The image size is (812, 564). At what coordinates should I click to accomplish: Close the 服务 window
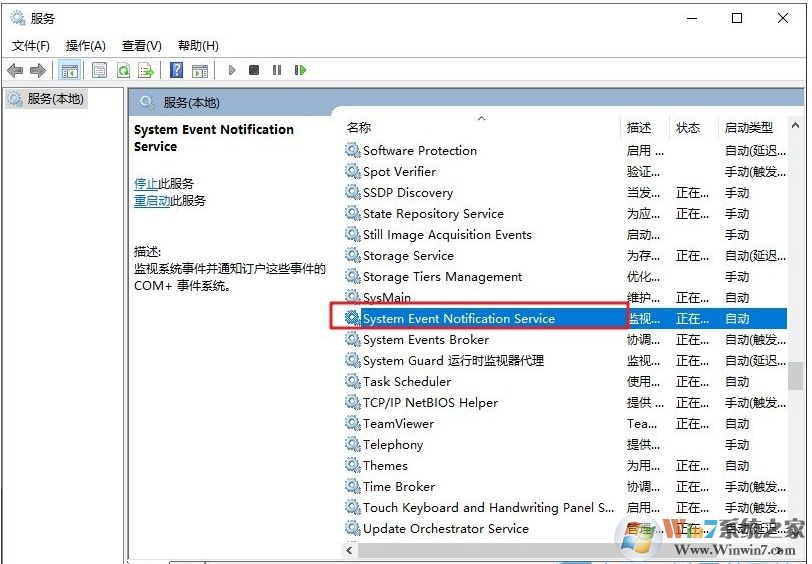coord(782,18)
